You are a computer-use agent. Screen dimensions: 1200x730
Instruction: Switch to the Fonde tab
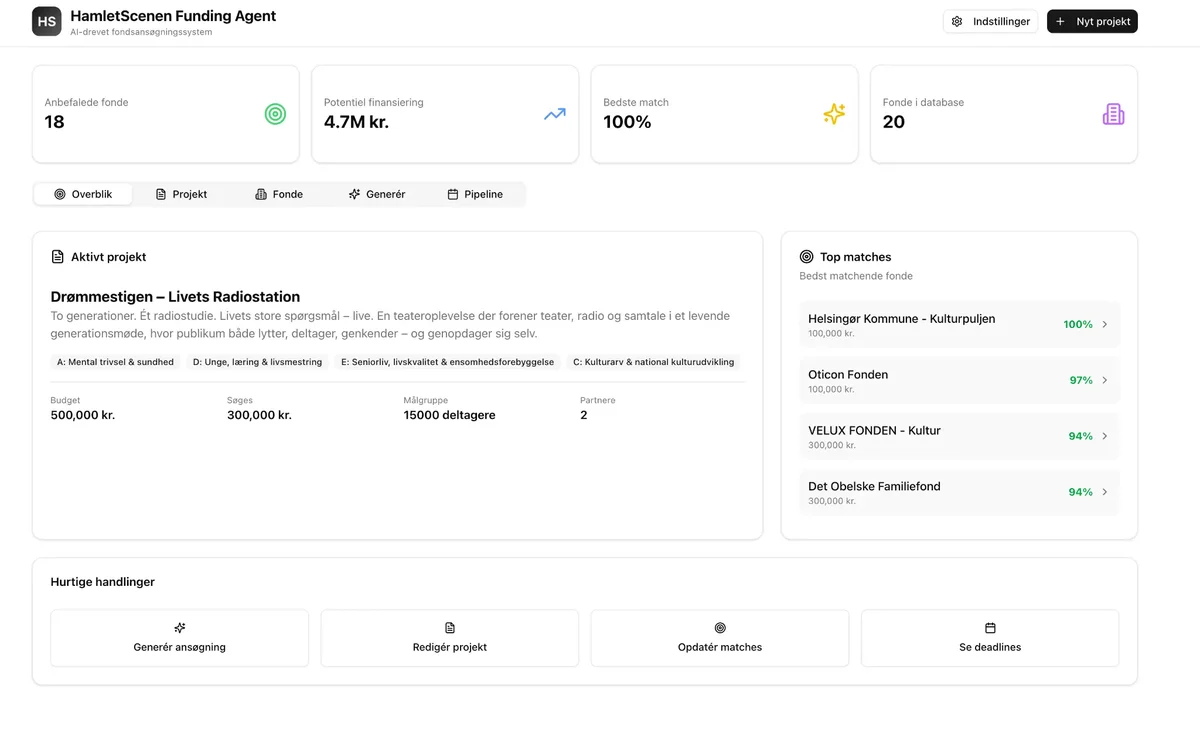(x=279, y=193)
